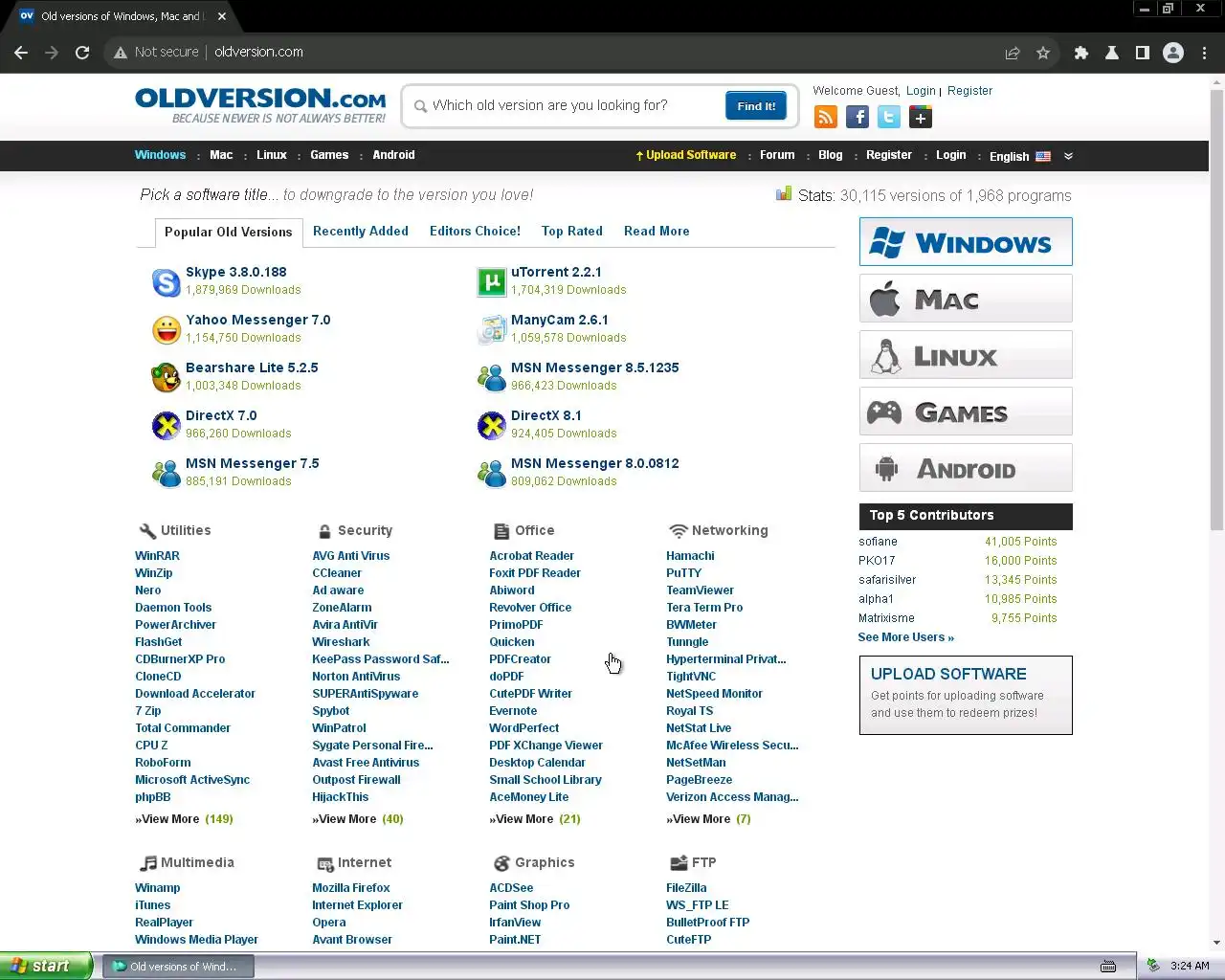The width and height of the screenshot is (1225, 980).
Task: Open Chrome extensions puzzle icon
Action: pyautogui.click(x=1081, y=53)
